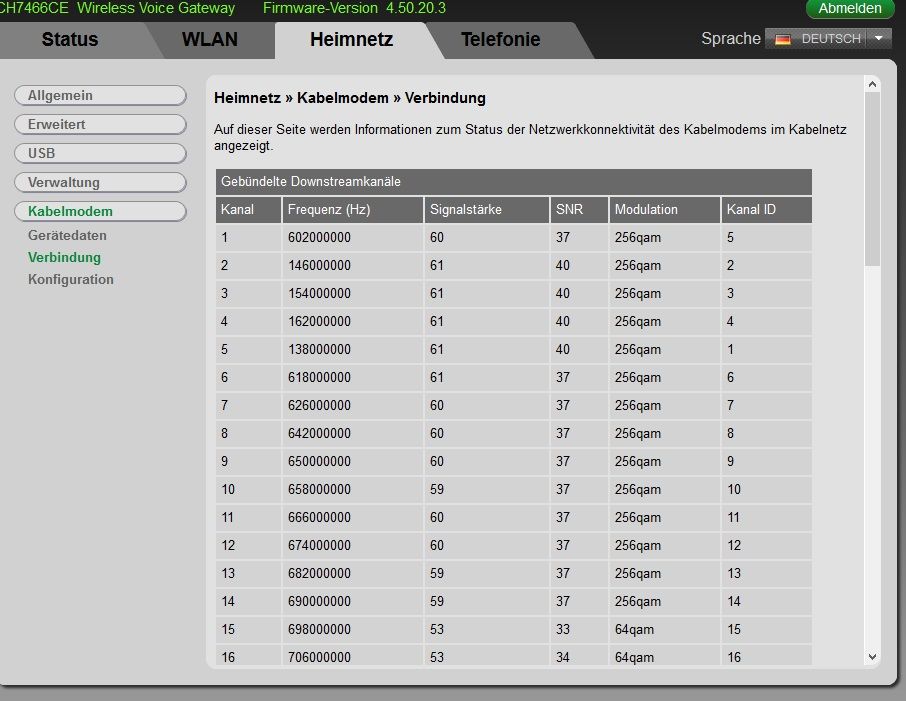Select frequency value 602000000
Image resolution: width=906 pixels, height=701 pixels.
click(320, 238)
